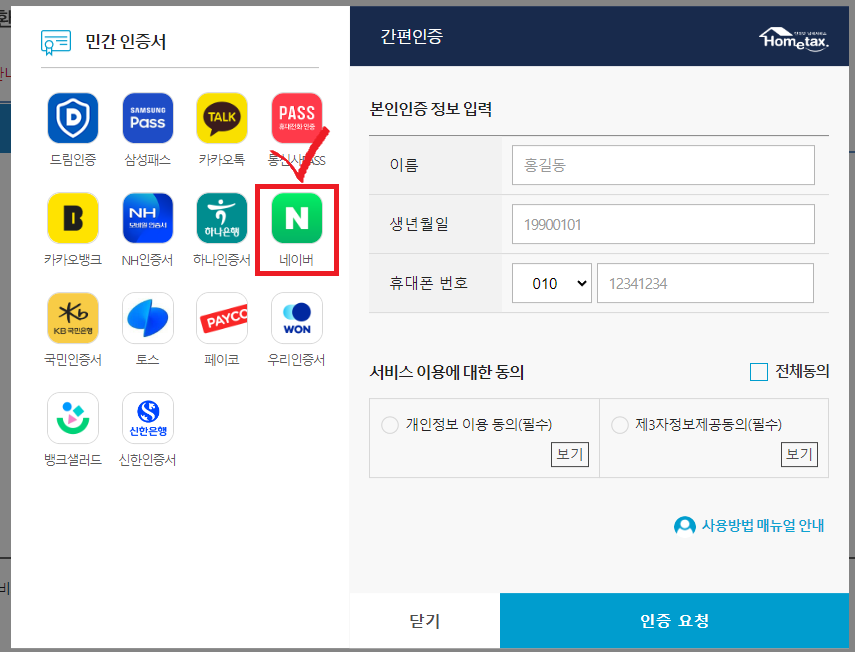The width and height of the screenshot is (855, 652).
Task: Select the 카카오뱅크 certificate icon
Action: [73, 218]
